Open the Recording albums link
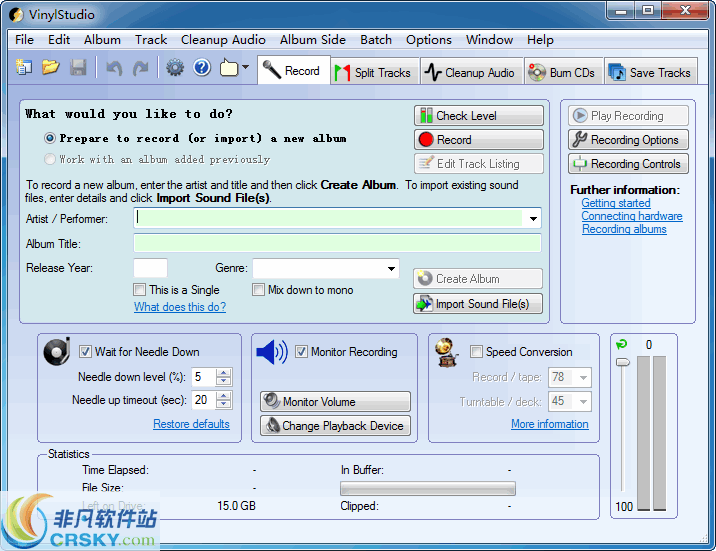This screenshot has height=551, width=716. click(x=624, y=229)
